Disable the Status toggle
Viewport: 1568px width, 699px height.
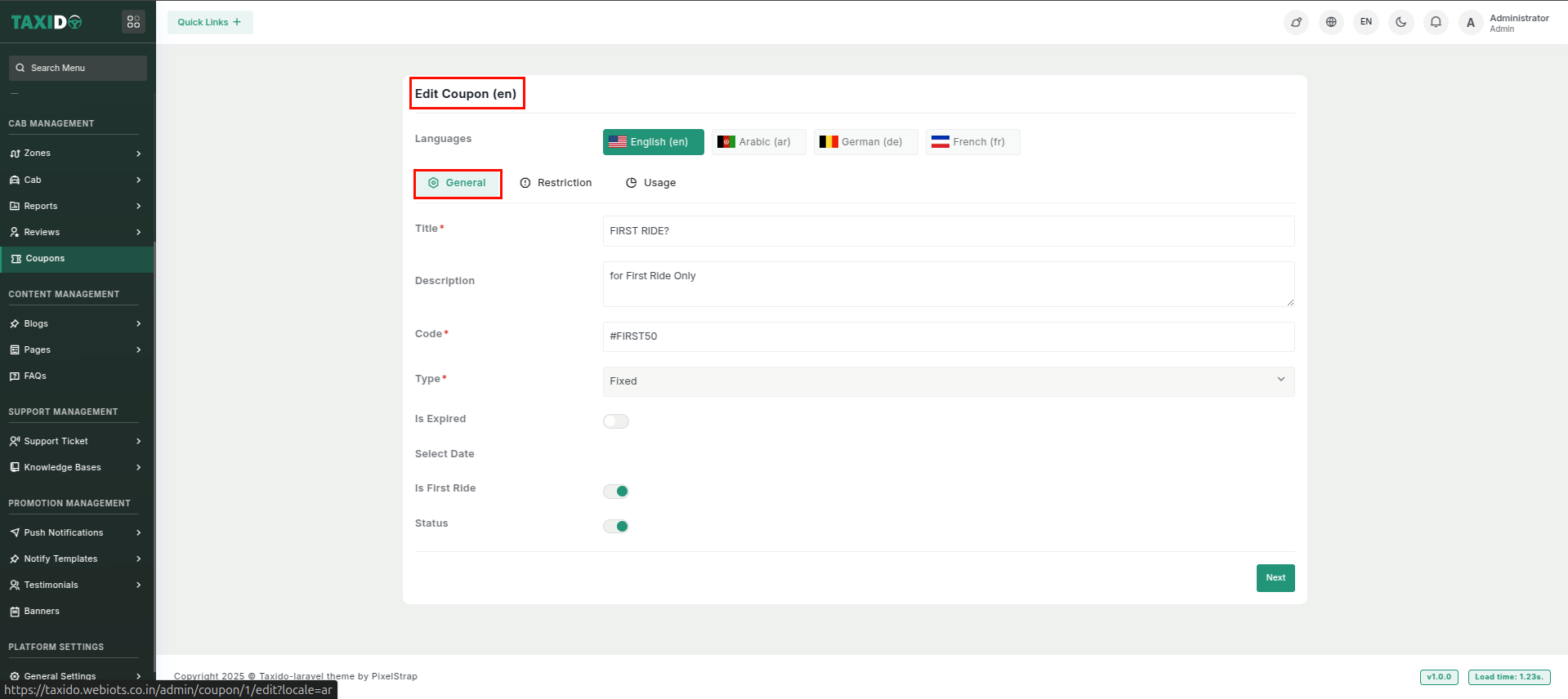[x=616, y=526]
